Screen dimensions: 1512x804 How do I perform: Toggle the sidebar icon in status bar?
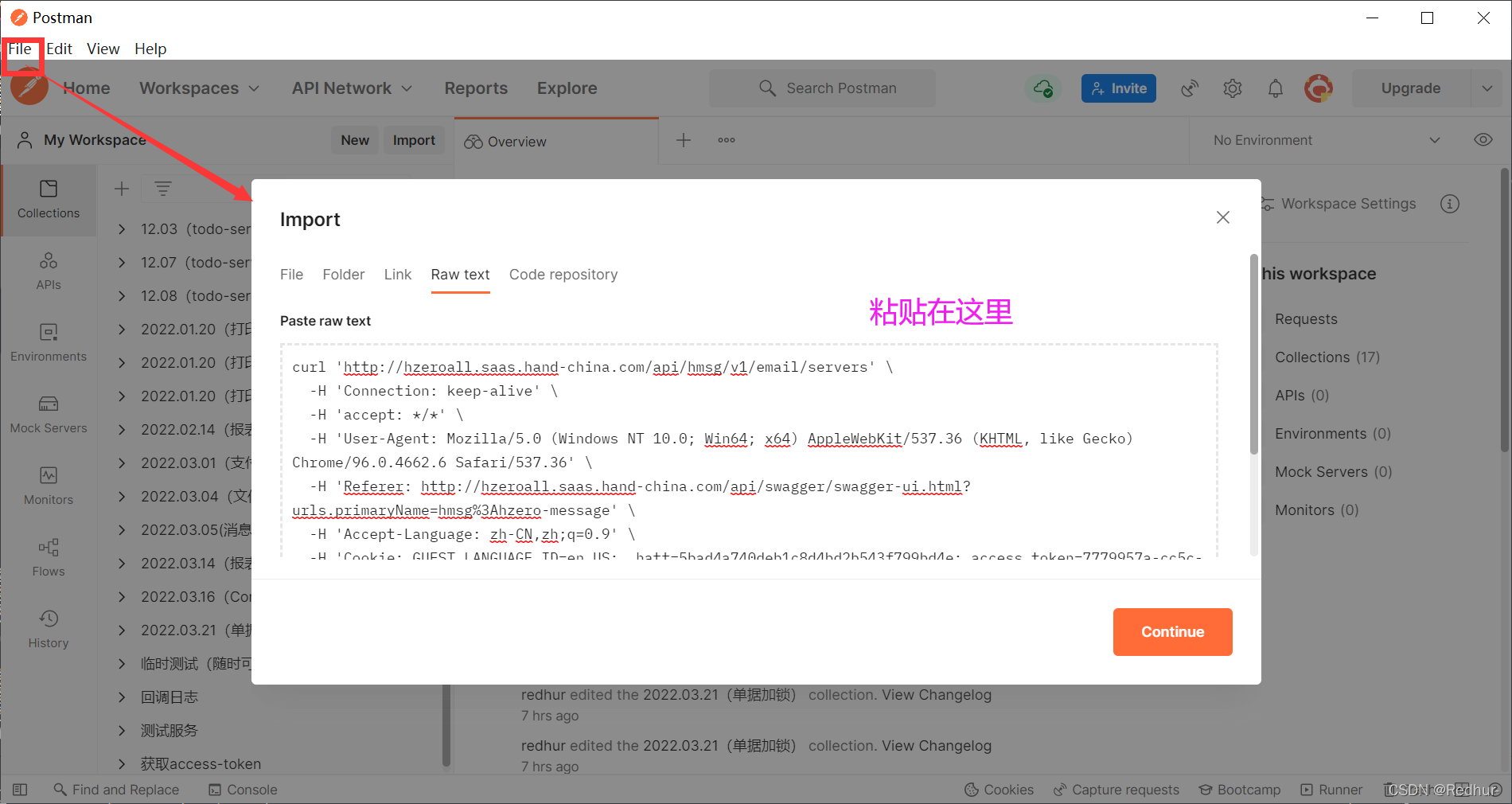tap(21, 790)
